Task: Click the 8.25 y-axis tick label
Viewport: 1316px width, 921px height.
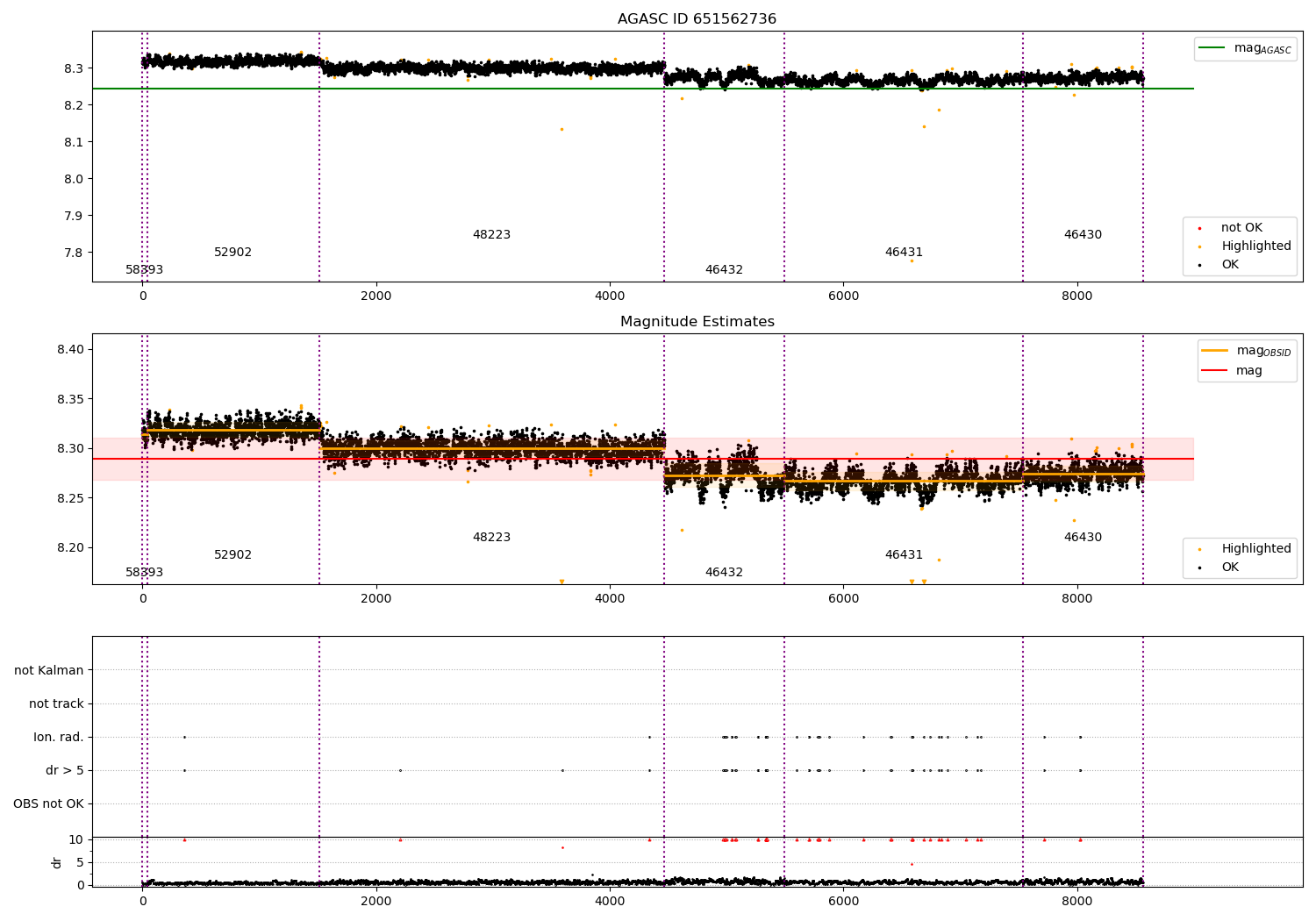Action: 70,499
